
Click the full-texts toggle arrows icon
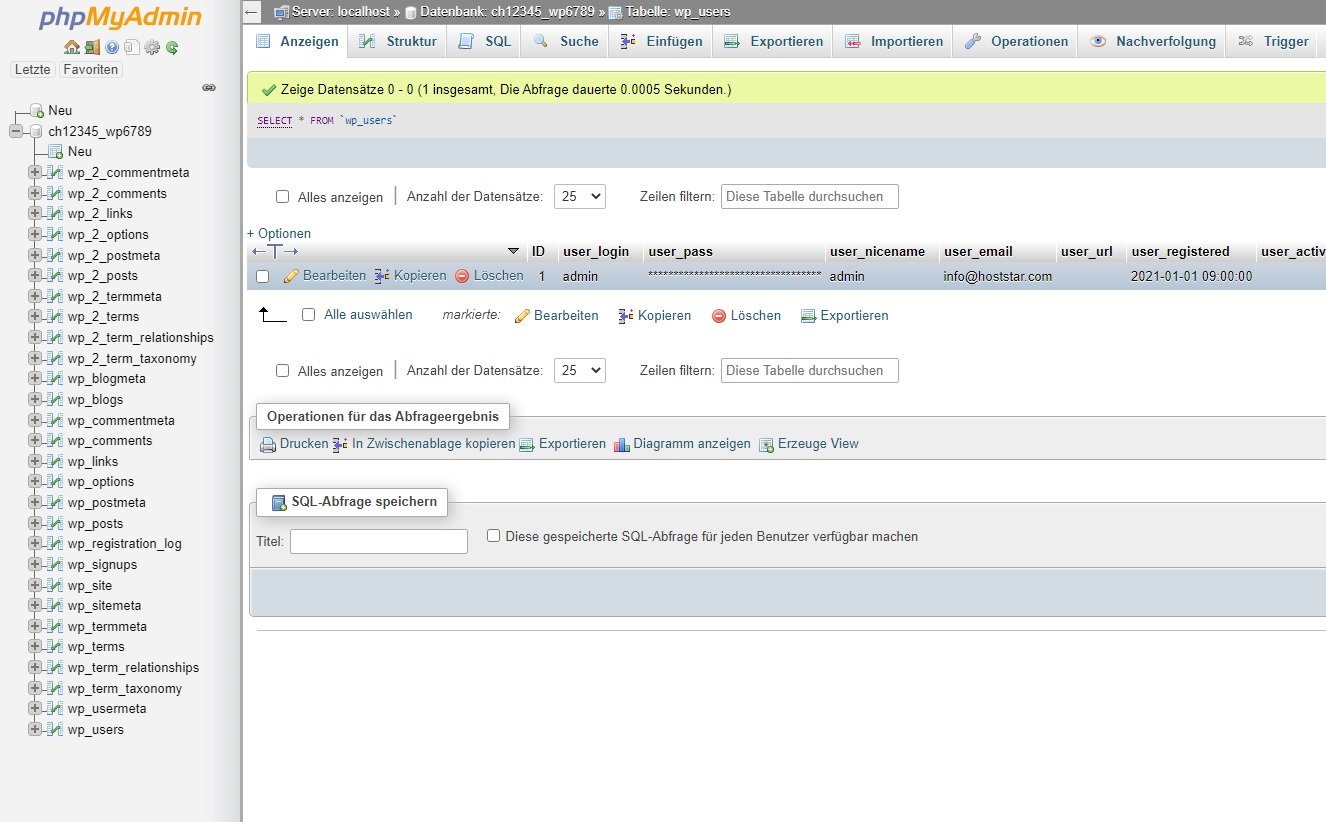[x=275, y=251]
